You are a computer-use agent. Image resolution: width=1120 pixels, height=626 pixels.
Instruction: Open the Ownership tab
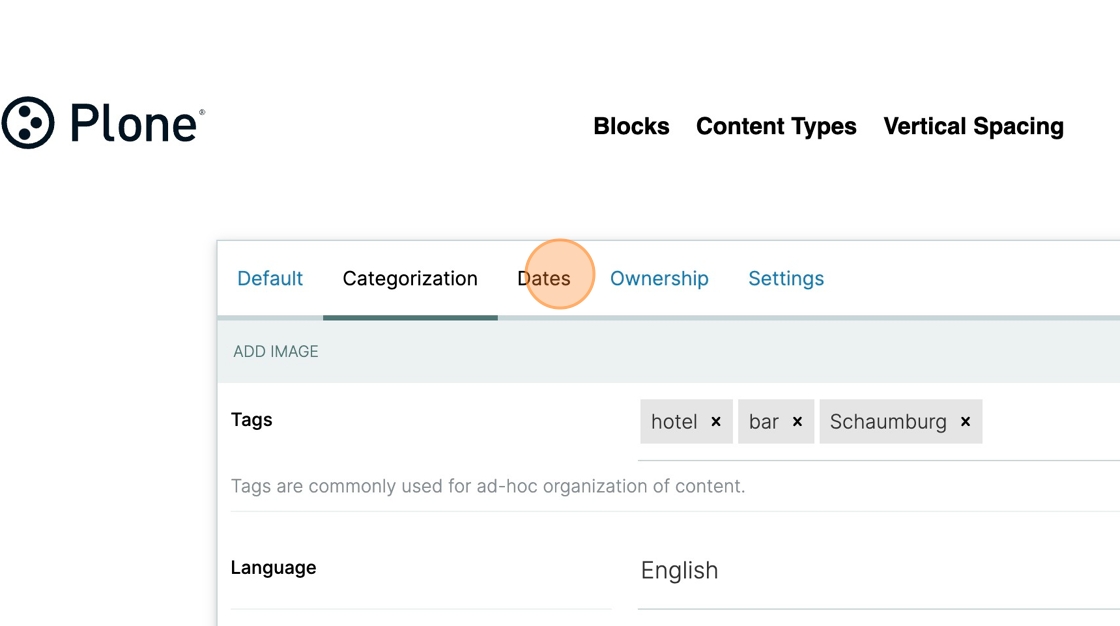659,279
